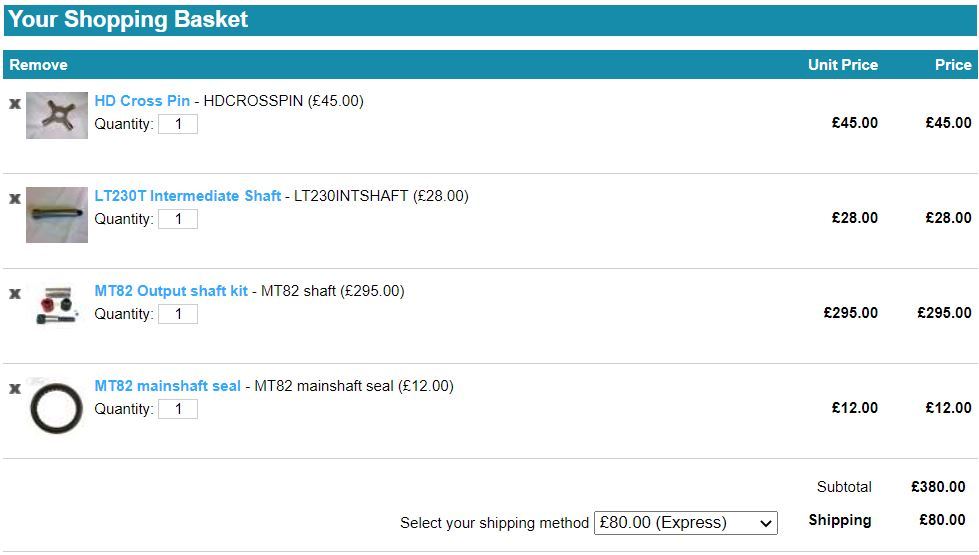
Task: Open the MT82 mainshaft seal link
Action: 167,385
